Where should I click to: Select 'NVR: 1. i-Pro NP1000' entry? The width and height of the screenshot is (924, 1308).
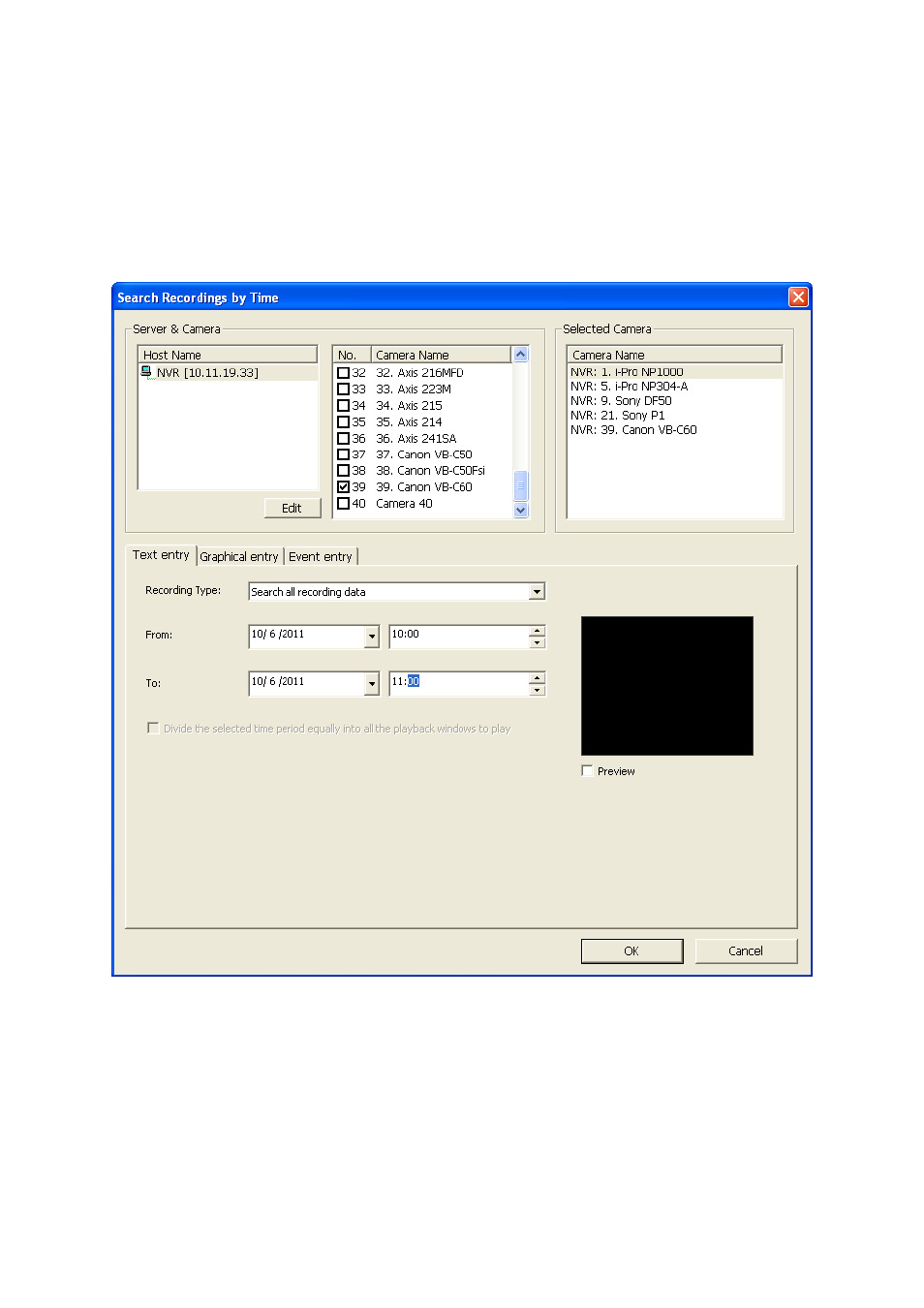click(675, 372)
